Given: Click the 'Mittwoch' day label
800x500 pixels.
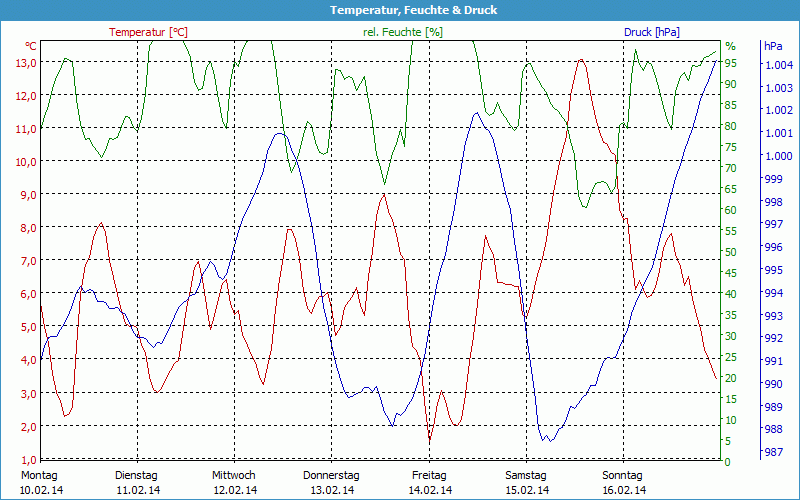Looking at the screenshot, I should (x=234, y=475).
